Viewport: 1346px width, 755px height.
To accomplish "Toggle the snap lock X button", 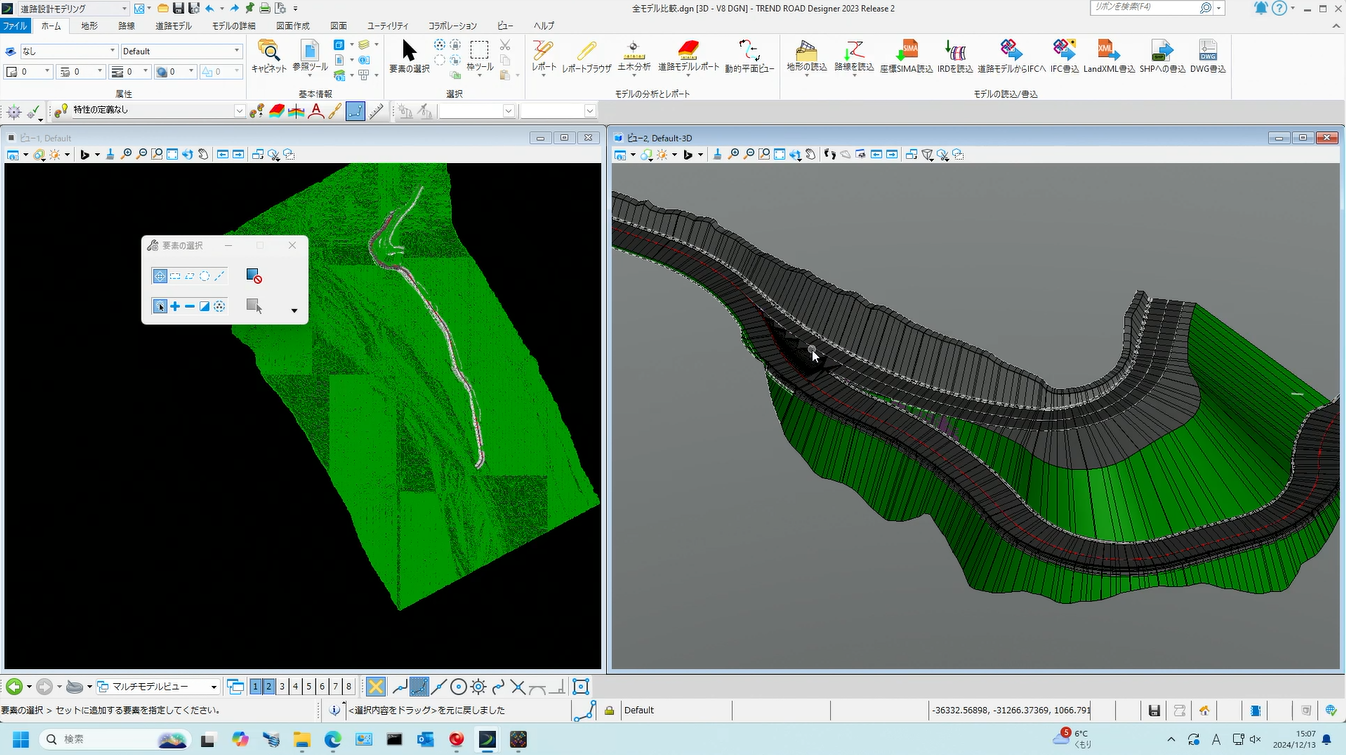I will [x=375, y=687].
